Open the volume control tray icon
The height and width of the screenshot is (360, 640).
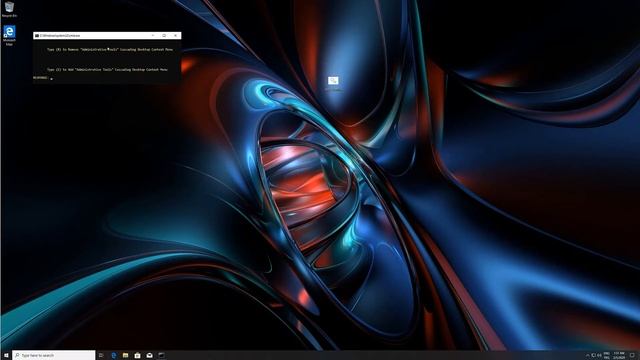(x=599, y=356)
